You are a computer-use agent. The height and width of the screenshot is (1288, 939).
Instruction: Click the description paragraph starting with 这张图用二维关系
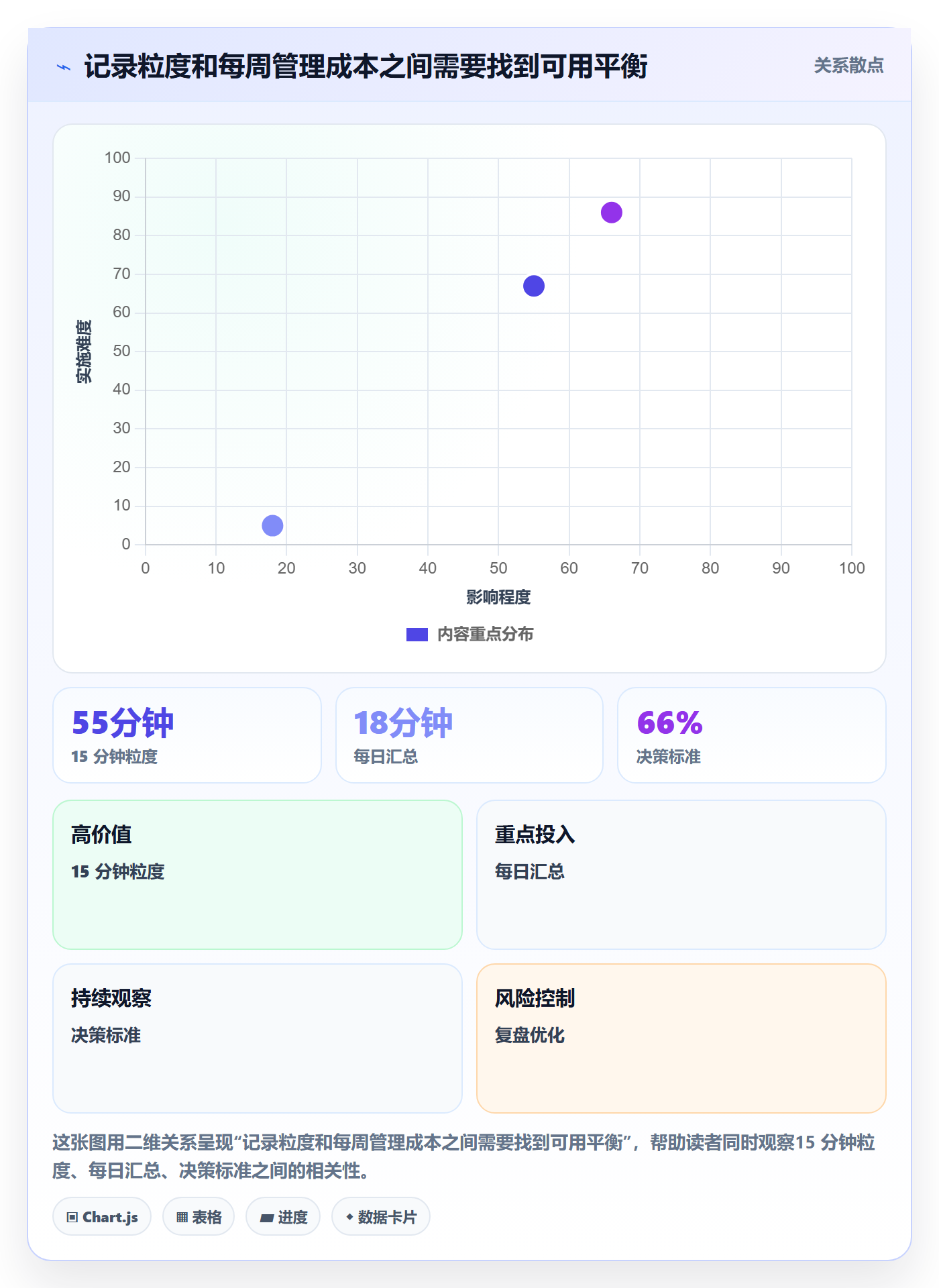[464, 1157]
